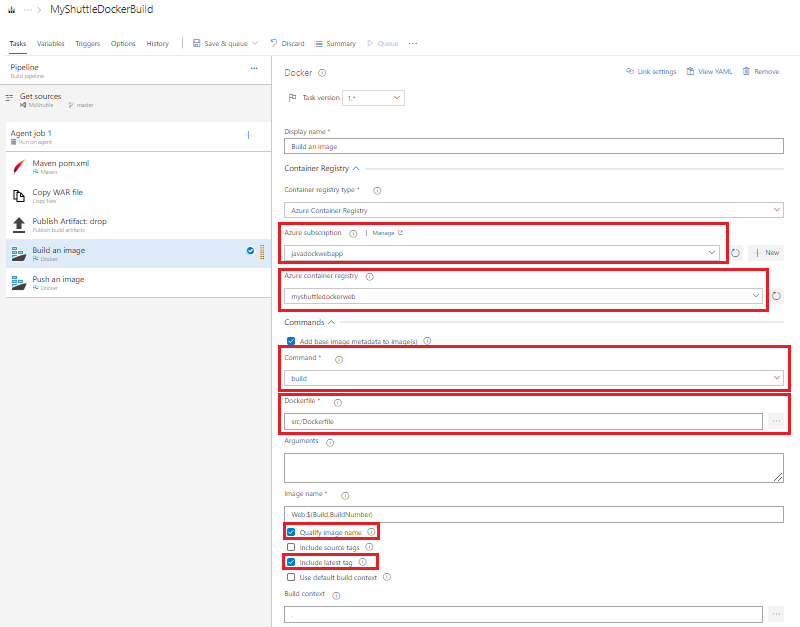
Task: Collapse the Commands section
Action: click(x=332, y=322)
